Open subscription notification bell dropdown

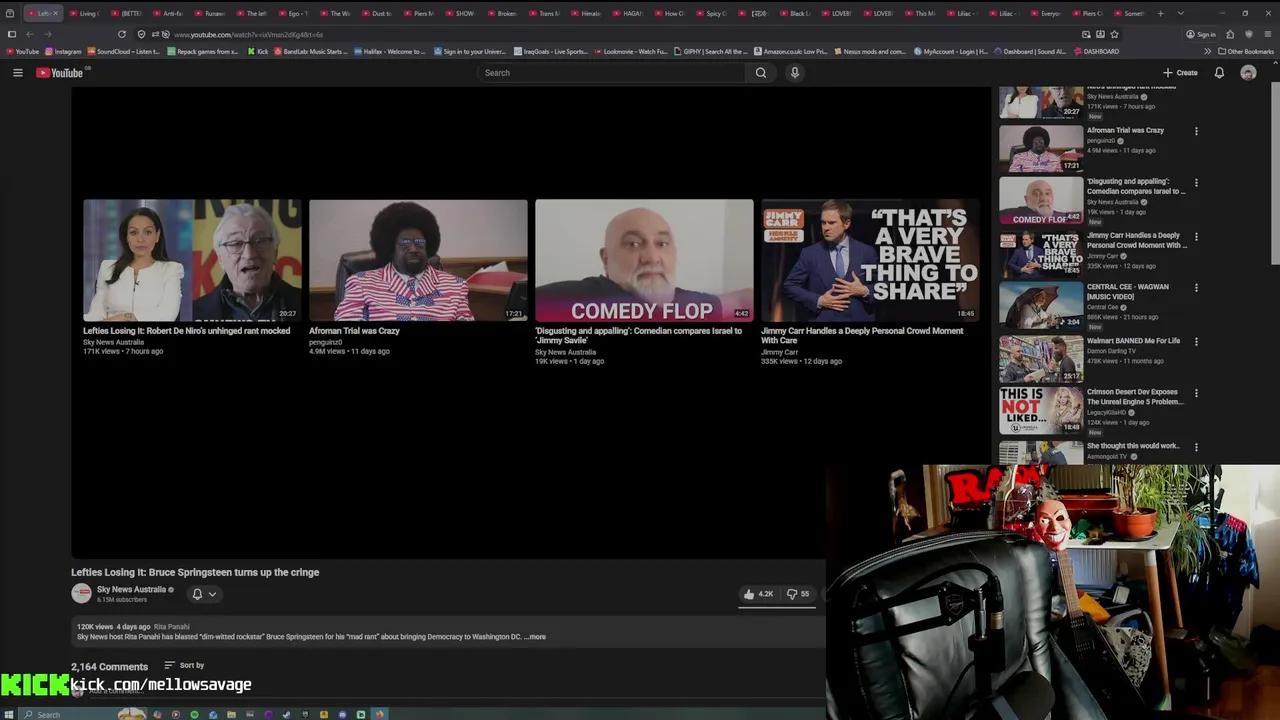[203, 594]
